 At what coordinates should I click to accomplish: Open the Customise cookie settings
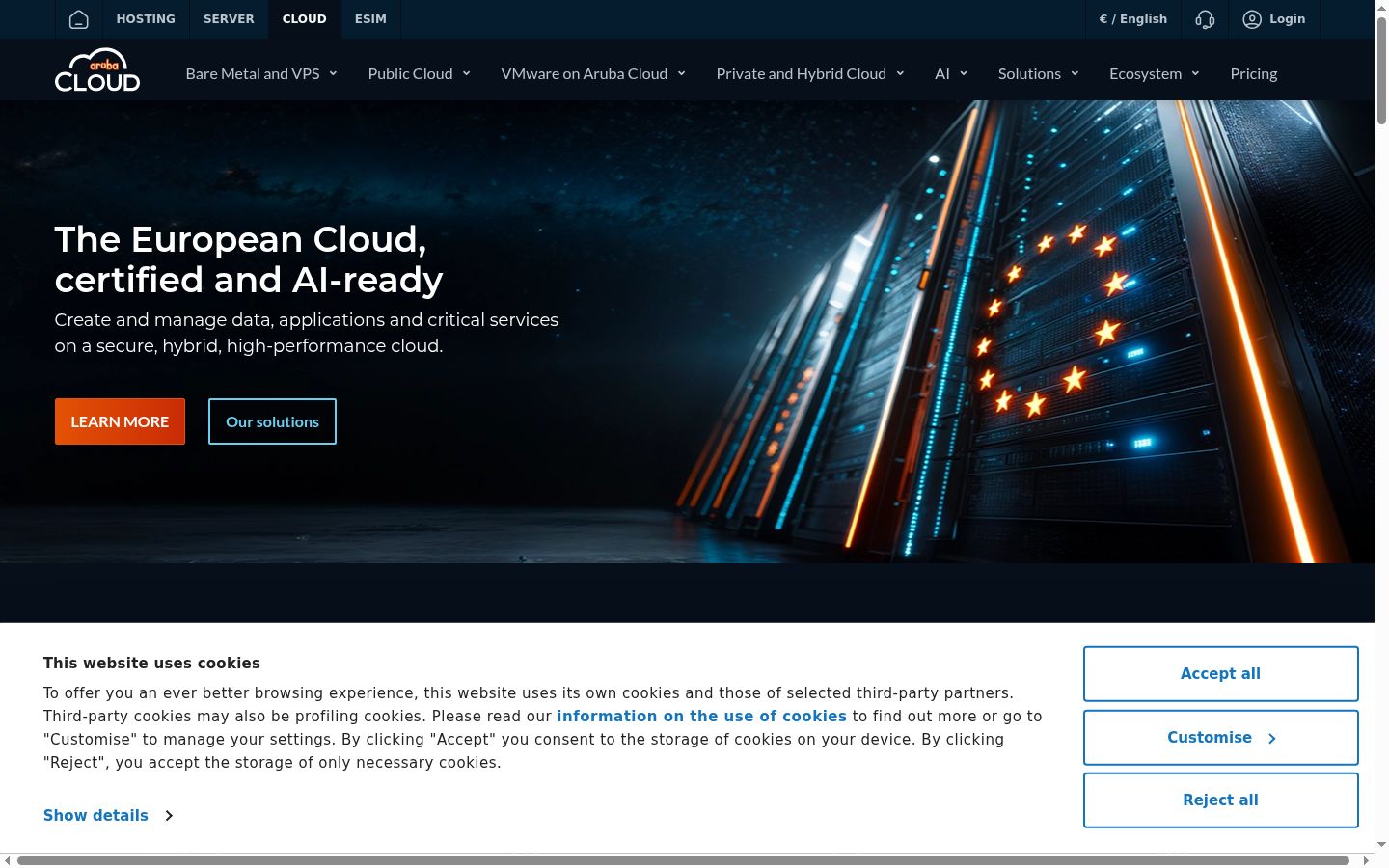click(1221, 738)
